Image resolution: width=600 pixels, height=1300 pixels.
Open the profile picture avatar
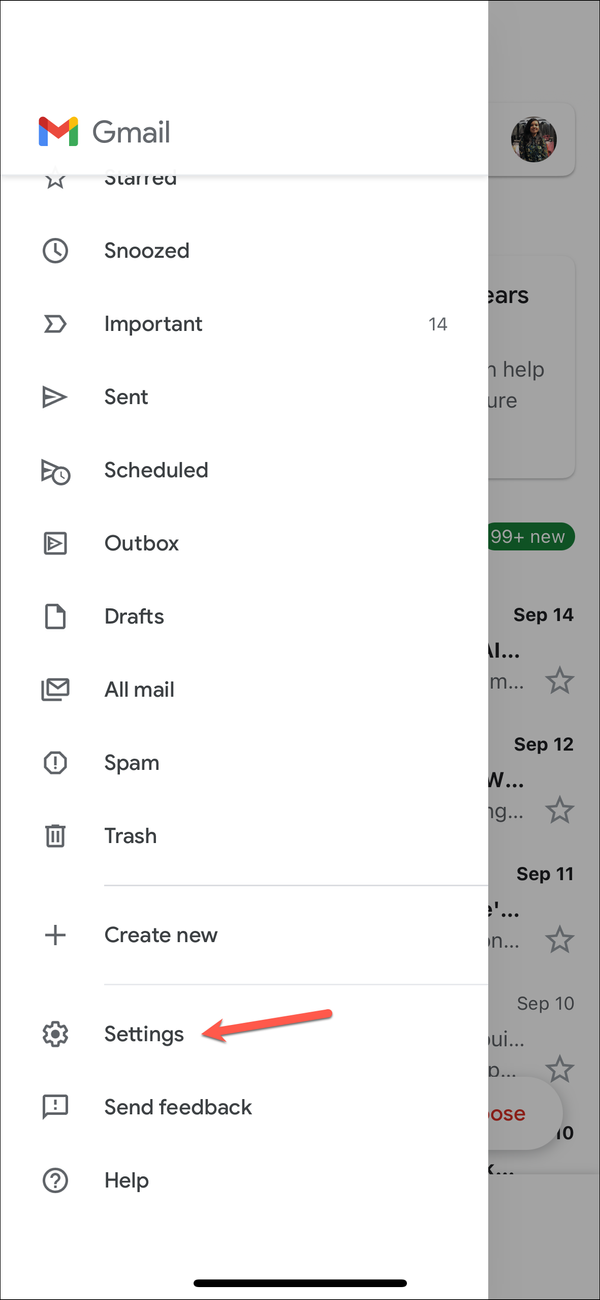[534, 139]
